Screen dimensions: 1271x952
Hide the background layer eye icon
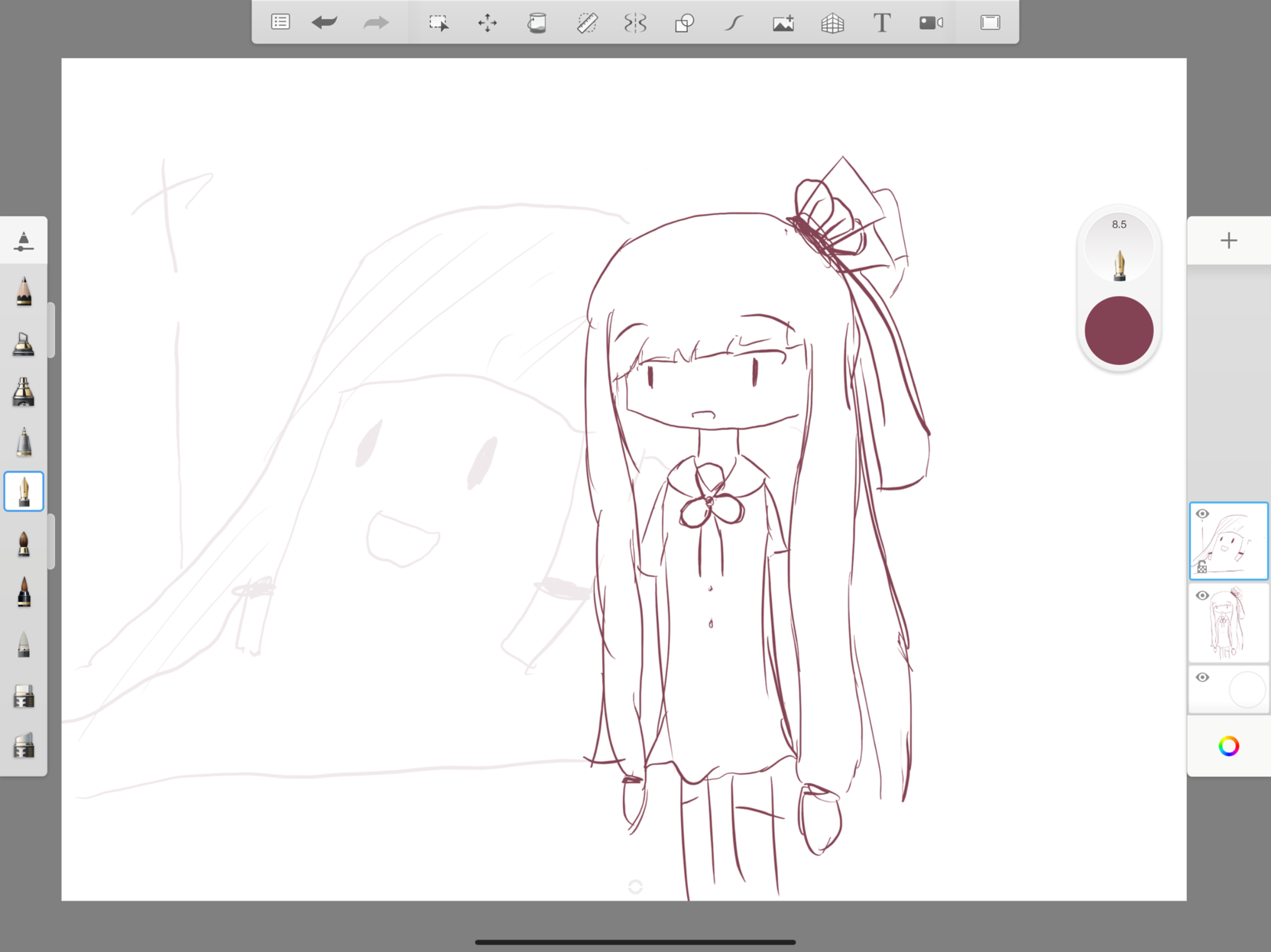[1202, 678]
